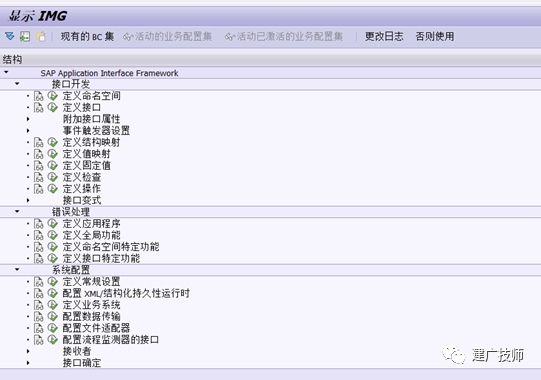Viewport: 541px width, 380px height.
Task: Select 定义常规设置 tree item text
Action: 91,282
